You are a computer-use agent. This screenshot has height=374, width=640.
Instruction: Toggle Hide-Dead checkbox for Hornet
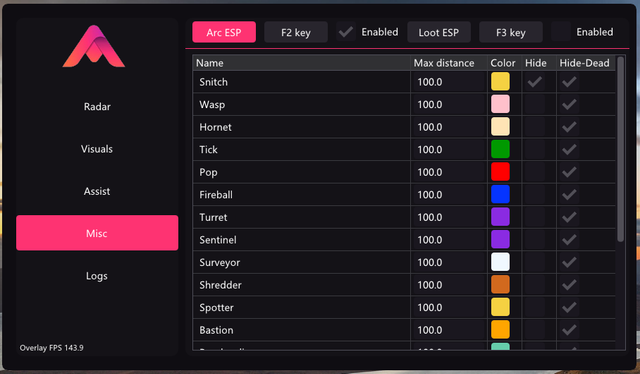click(x=569, y=127)
